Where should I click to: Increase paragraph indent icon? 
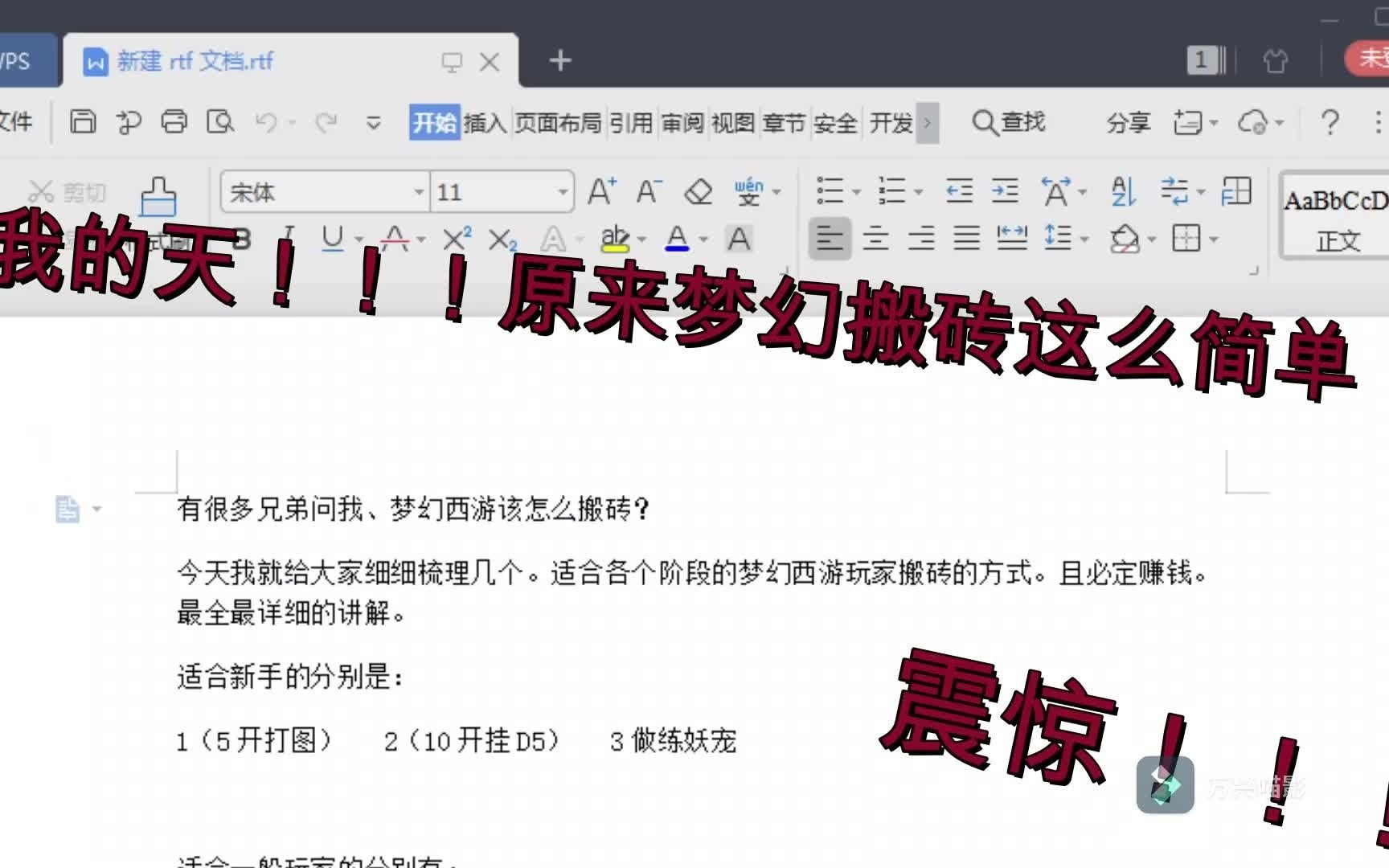tap(1005, 191)
